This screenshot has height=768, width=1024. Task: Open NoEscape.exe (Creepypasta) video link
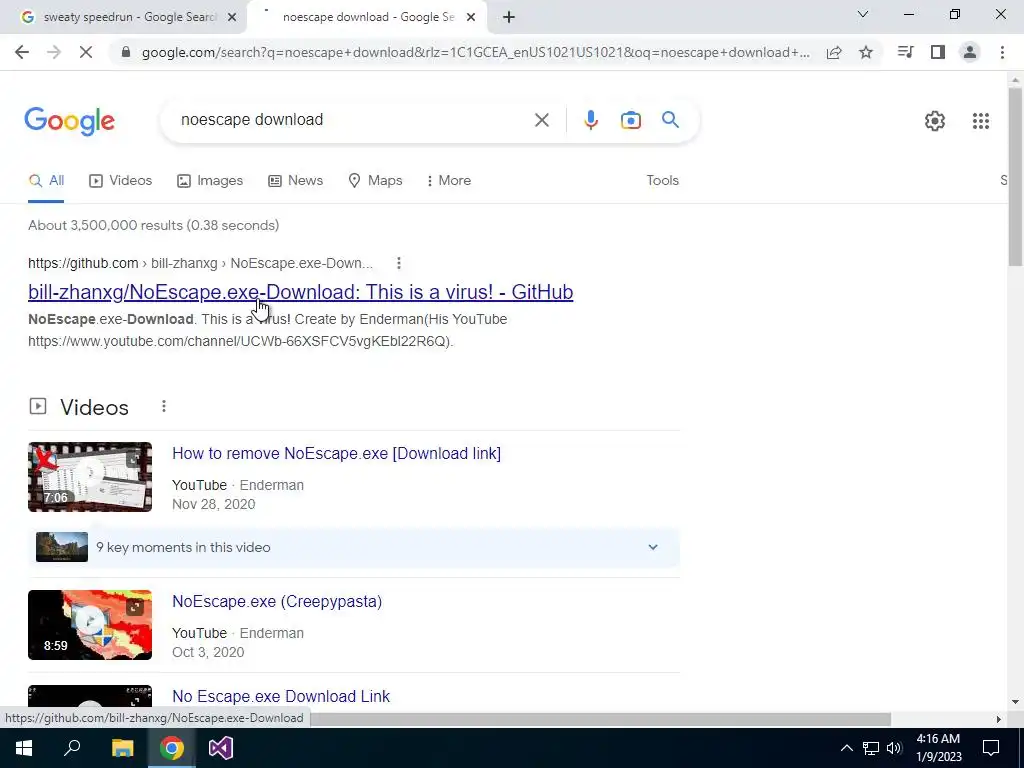tap(277, 601)
